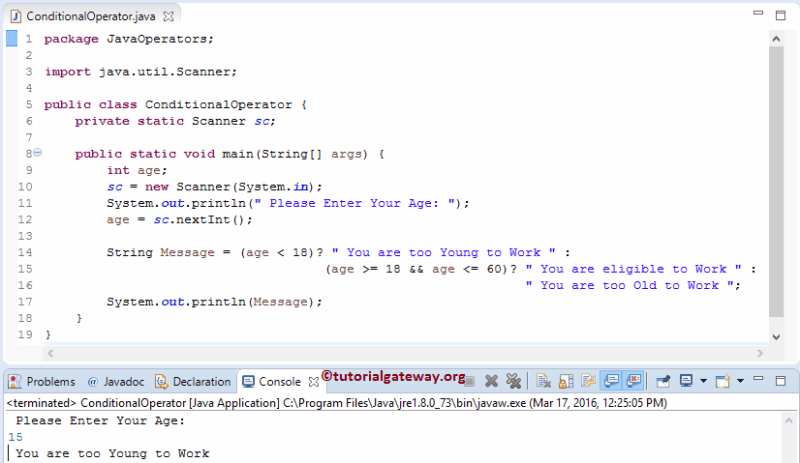Screen dimensions: 800x463
Task: Pin the Console view
Action: click(663, 381)
